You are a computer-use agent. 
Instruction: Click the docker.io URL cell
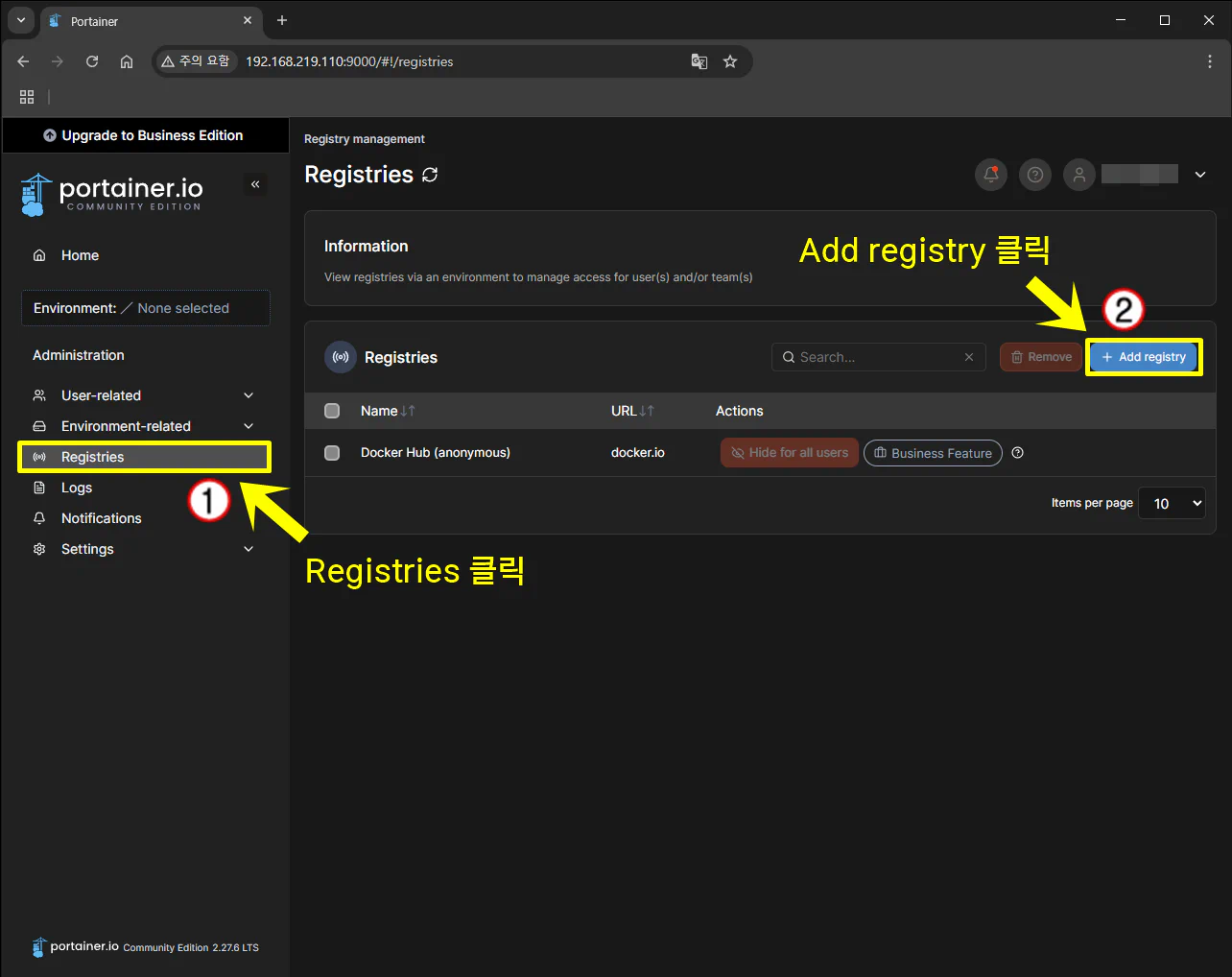coord(638,453)
